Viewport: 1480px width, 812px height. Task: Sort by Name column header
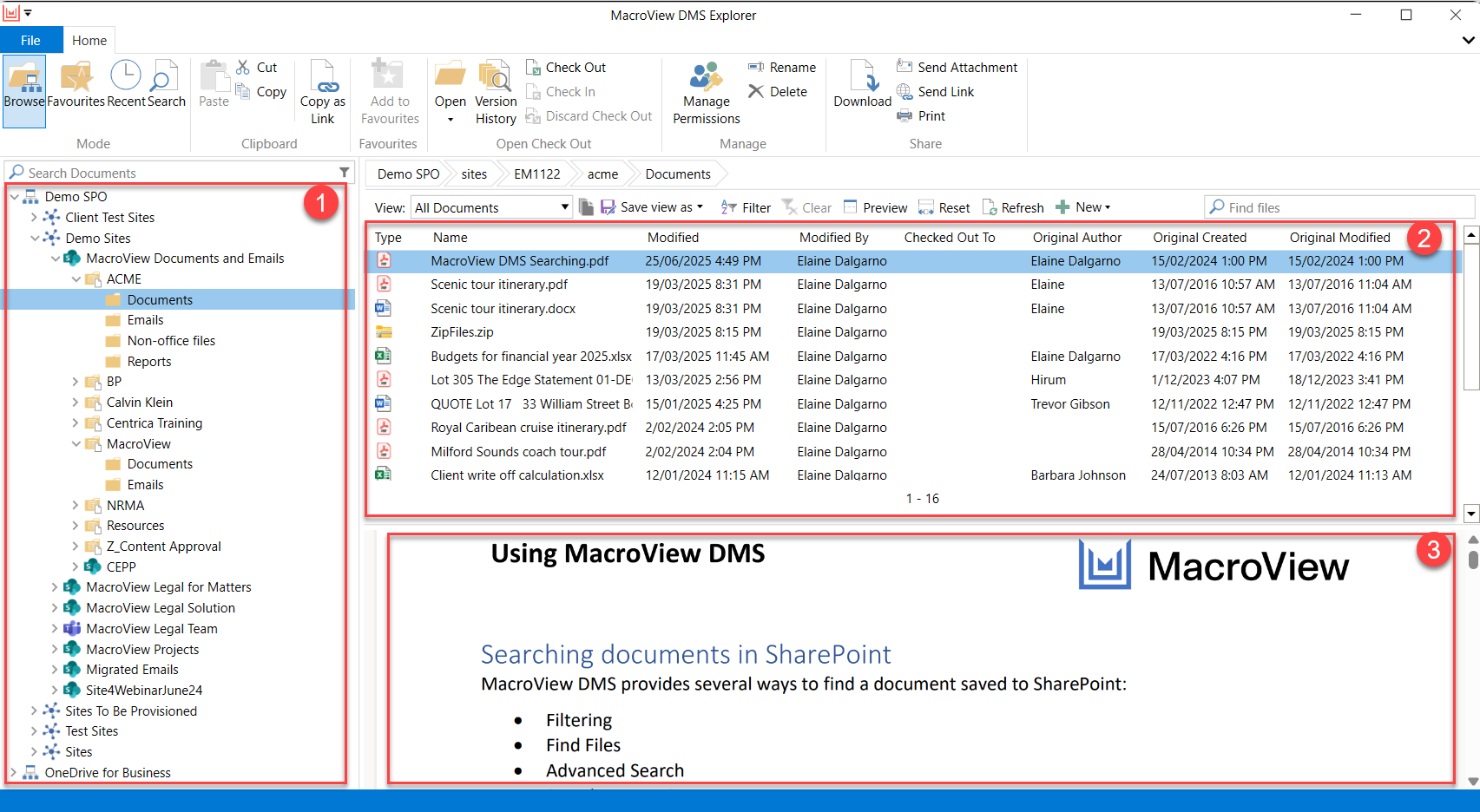pyautogui.click(x=451, y=237)
